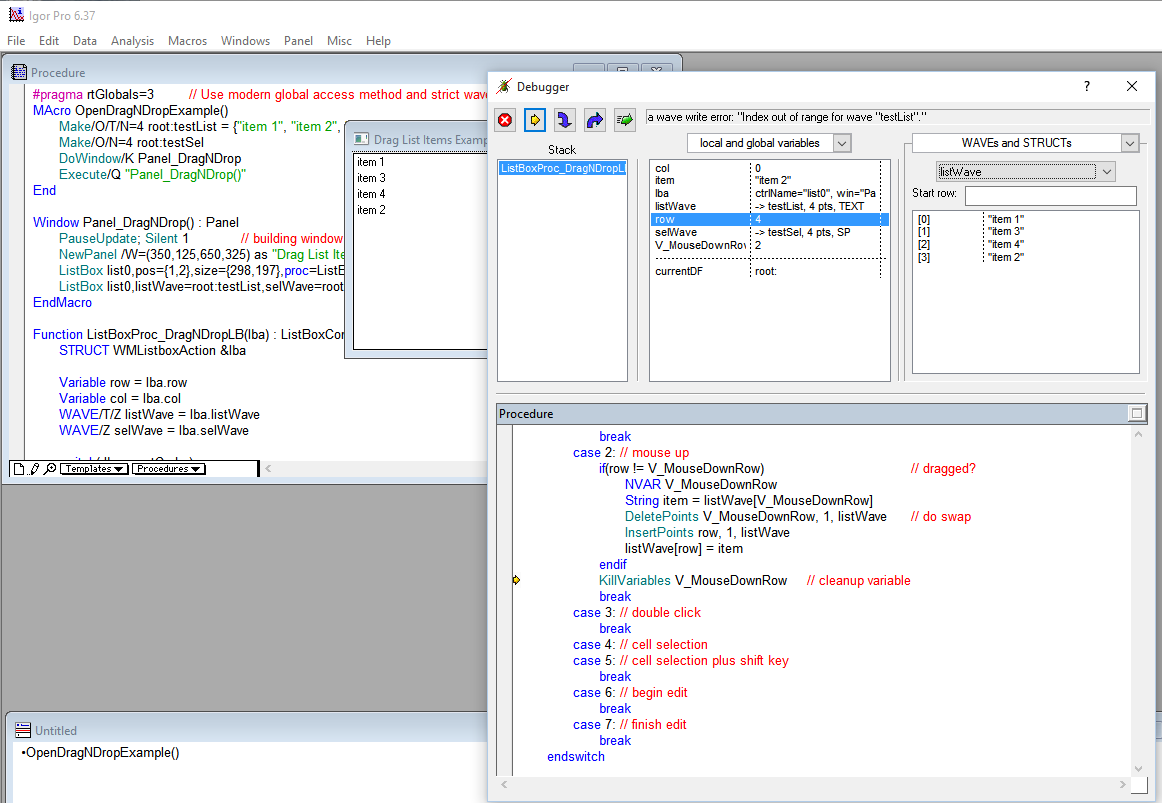Click the green Run to Cursor arrow icon
This screenshot has height=803, width=1162.
coord(625,120)
